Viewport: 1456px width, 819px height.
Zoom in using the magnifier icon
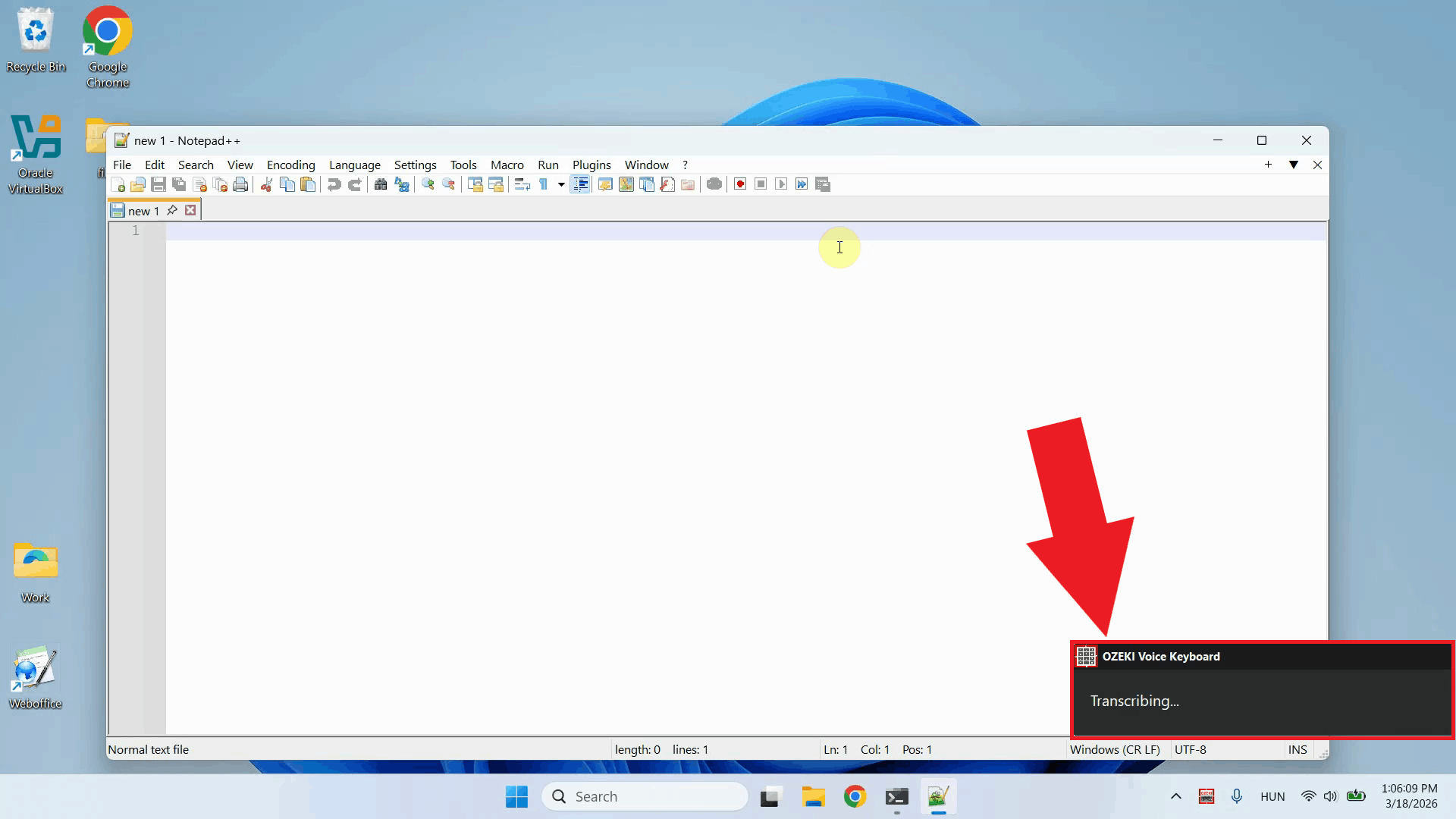(427, 184)
